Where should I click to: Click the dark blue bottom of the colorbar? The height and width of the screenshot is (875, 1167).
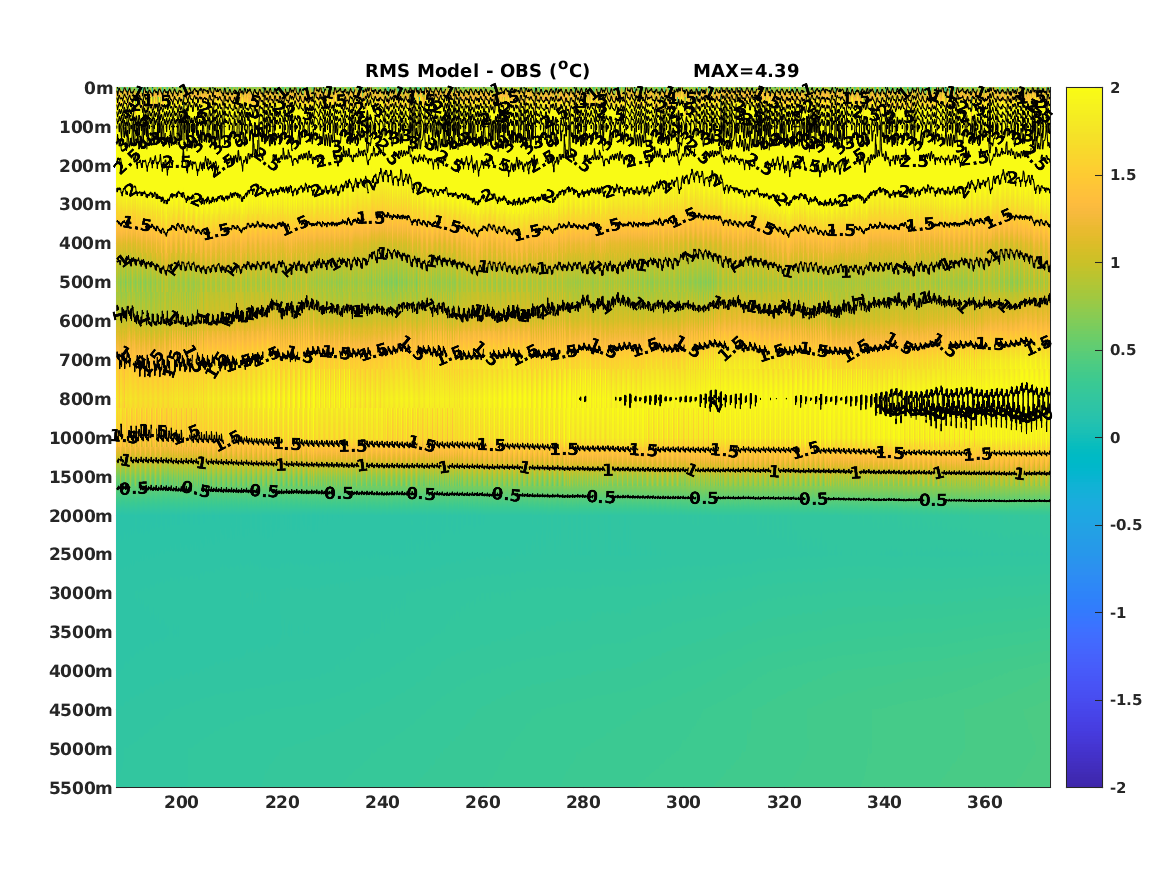(1084, 778)
